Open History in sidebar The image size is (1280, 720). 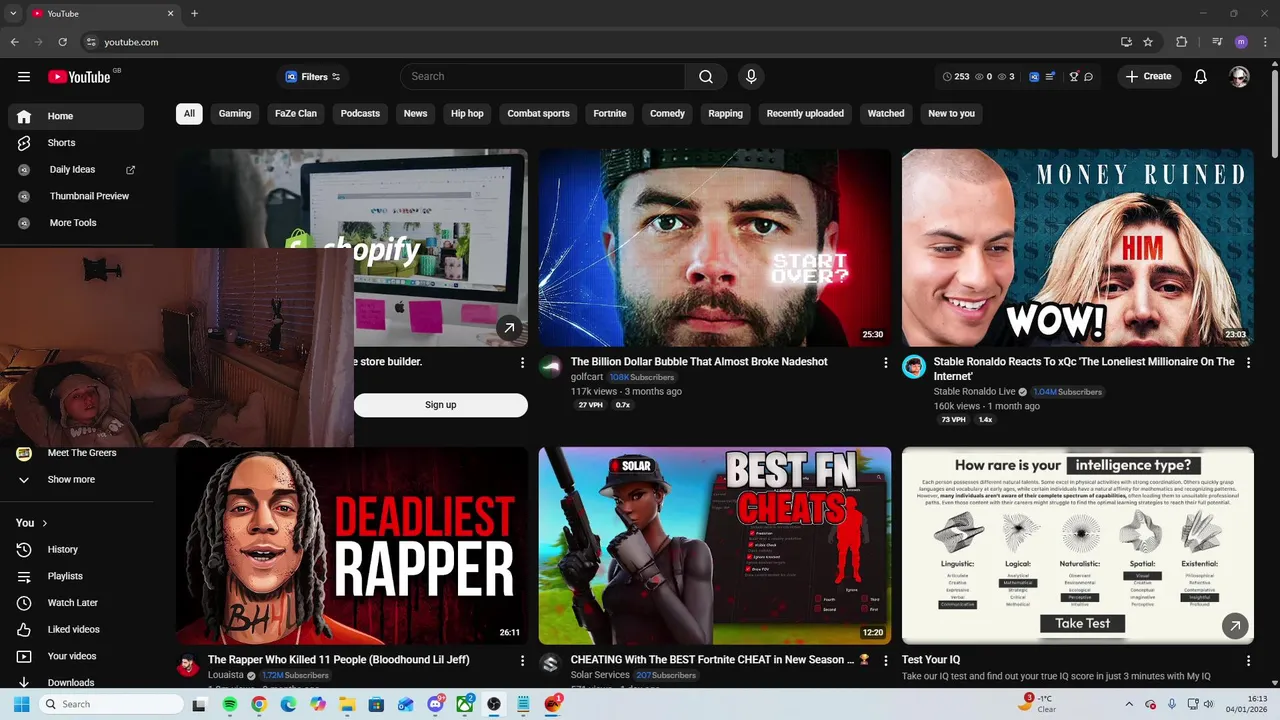[76, 550]
